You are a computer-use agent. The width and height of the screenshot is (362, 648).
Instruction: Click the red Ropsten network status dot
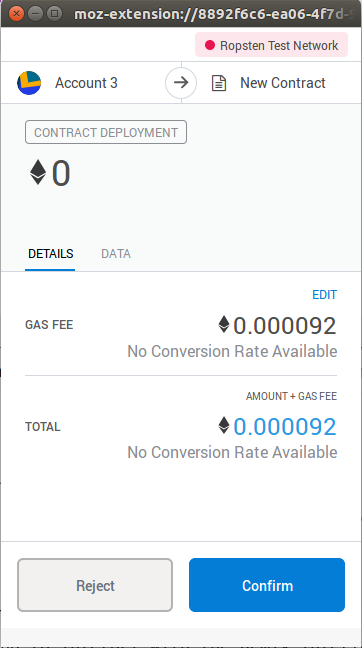click(x=210, y=45)
